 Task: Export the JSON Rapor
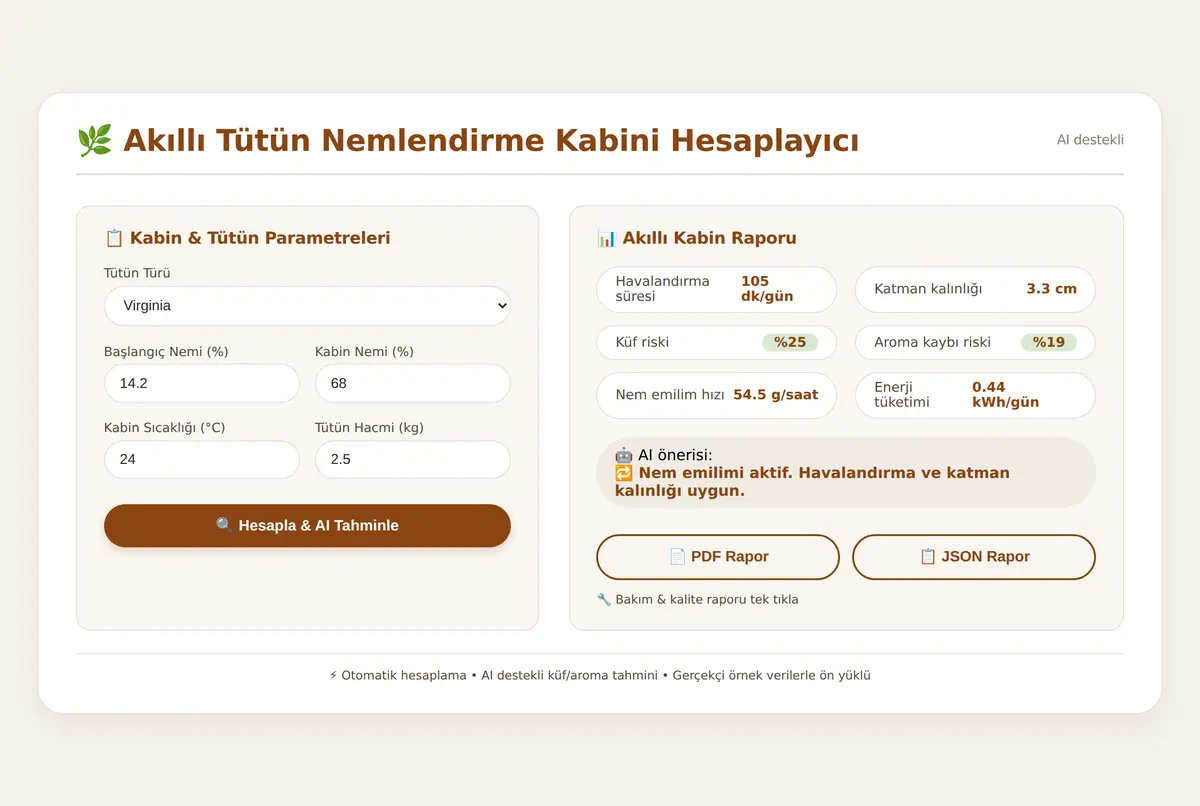[x=974, y=557]
